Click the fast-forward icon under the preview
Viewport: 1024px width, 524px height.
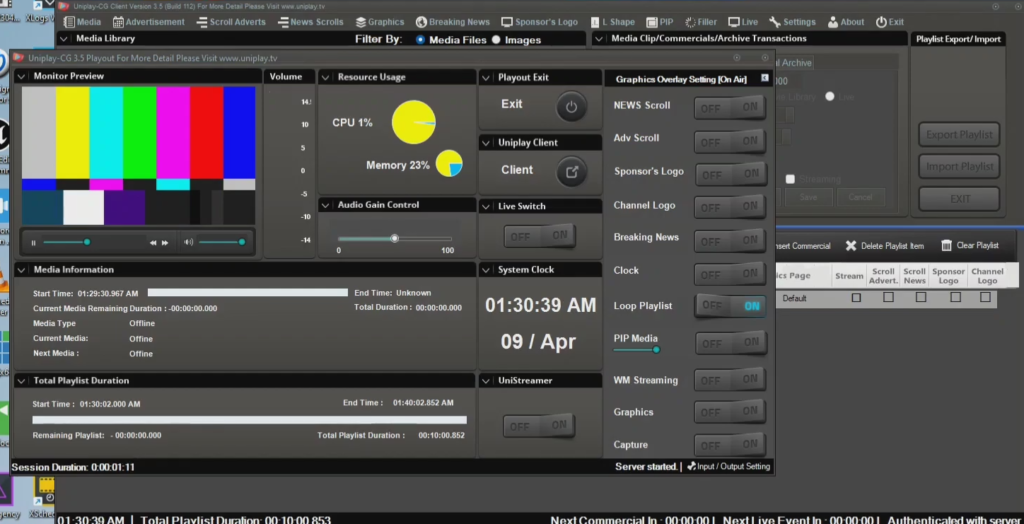[x=164, y=242]
